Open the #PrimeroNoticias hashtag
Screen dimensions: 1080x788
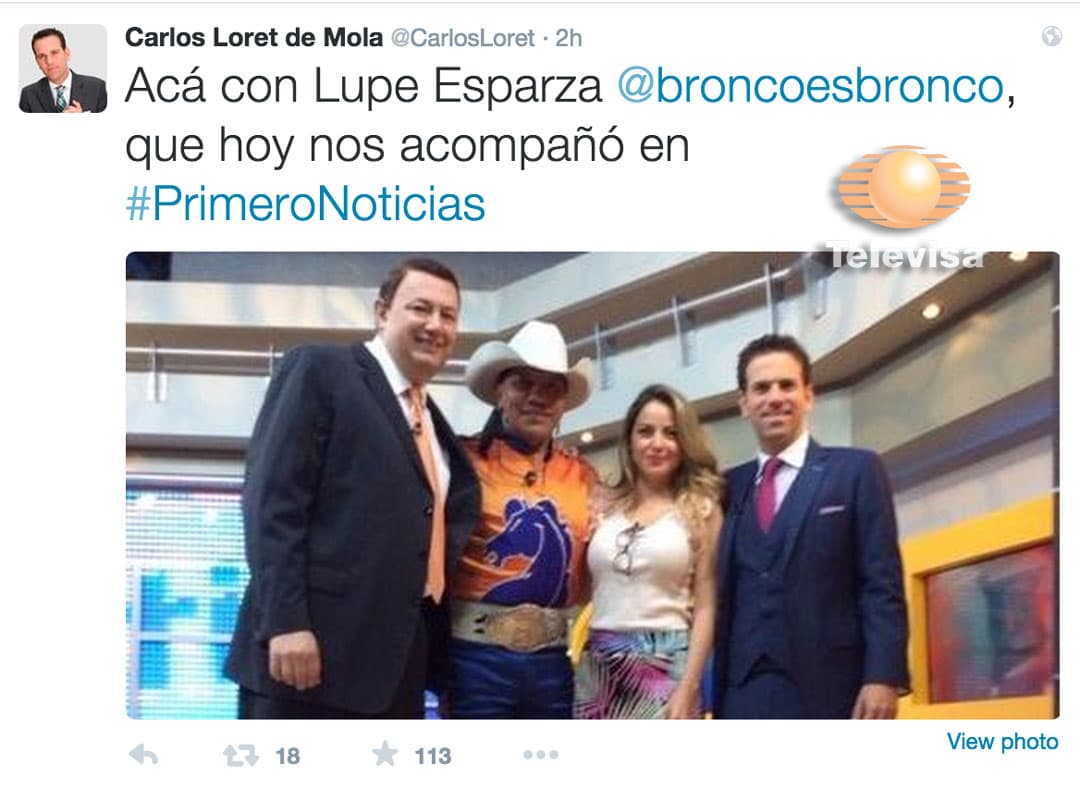[x=305, y=205]
